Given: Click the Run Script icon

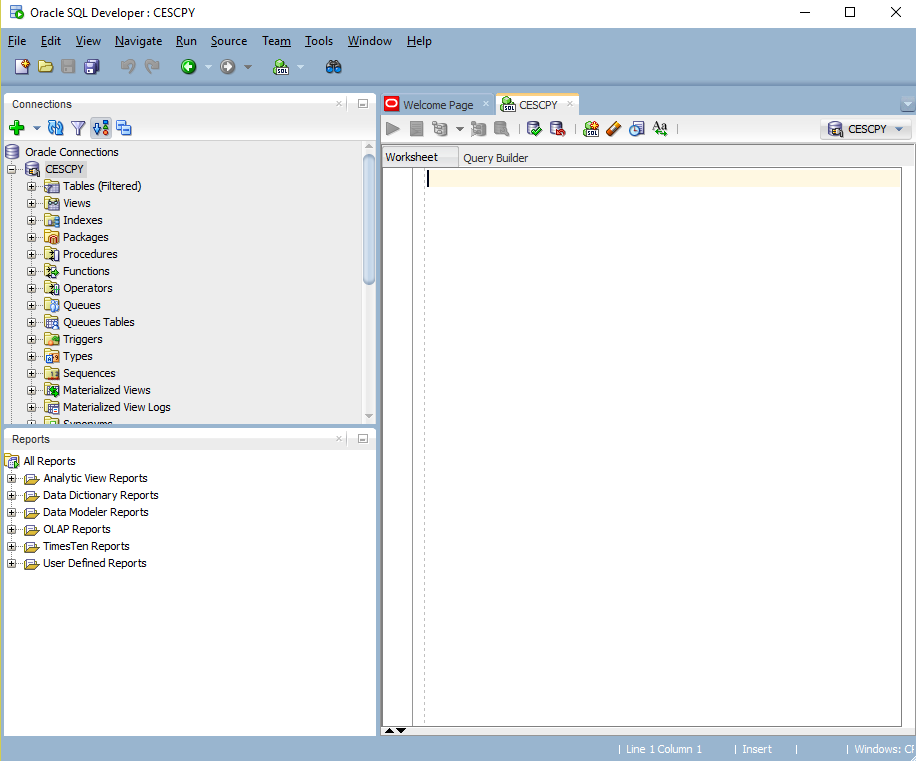Looking at the screenshot, I should (x=417, y=128).
